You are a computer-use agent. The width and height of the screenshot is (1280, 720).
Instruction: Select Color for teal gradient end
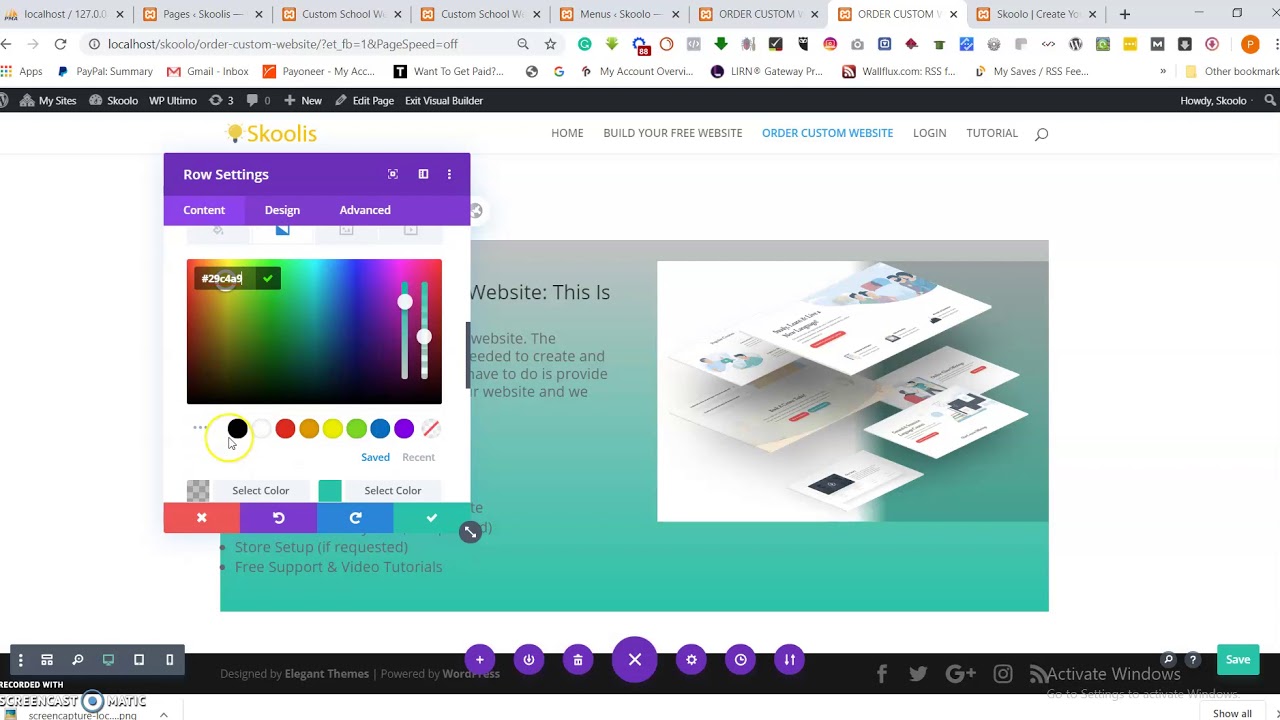coord(393,491)
